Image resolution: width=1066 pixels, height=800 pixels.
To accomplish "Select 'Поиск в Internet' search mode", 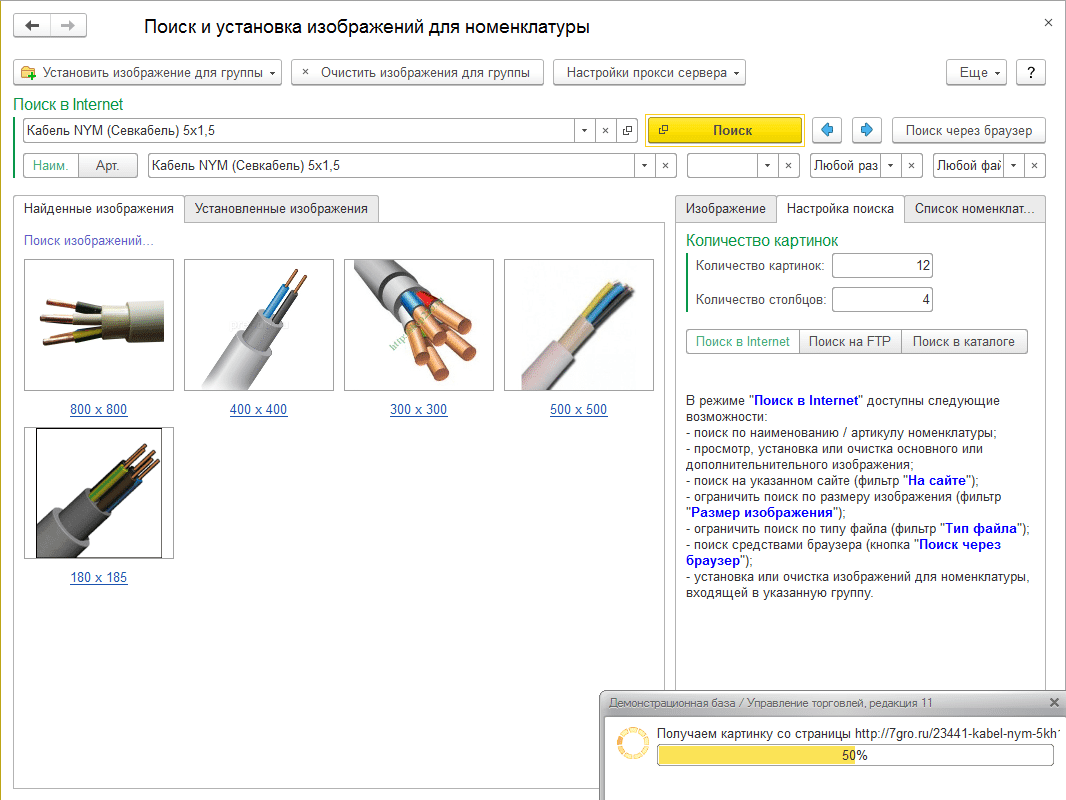I will click(x=742, y=341).
